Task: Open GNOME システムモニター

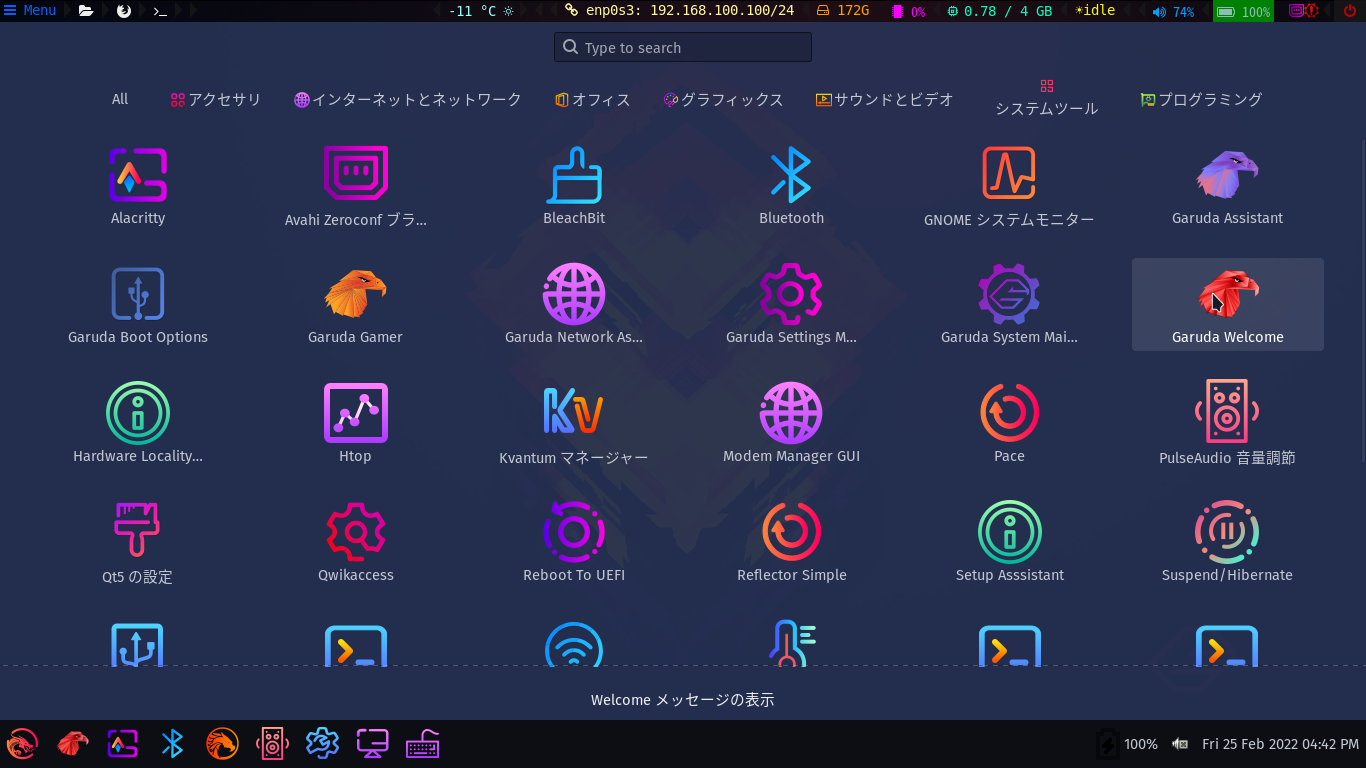Action: pos(1009,186)
